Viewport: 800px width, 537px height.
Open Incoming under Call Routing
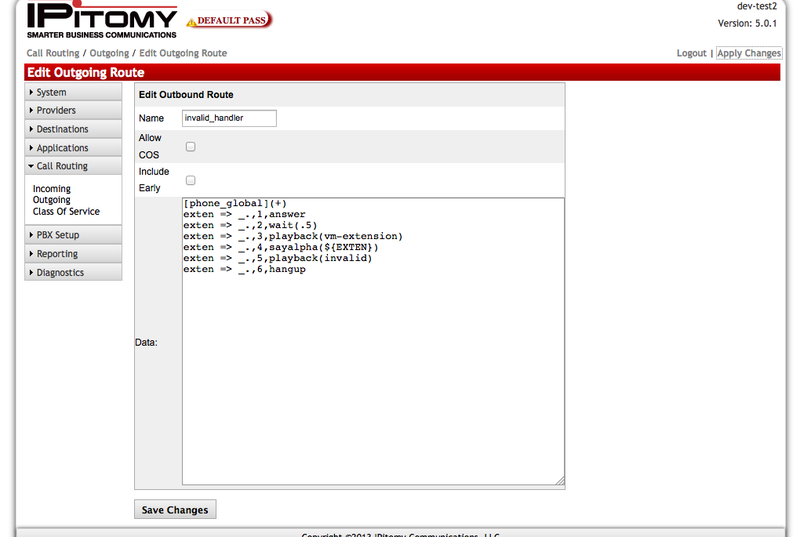[x=52, y=189]
